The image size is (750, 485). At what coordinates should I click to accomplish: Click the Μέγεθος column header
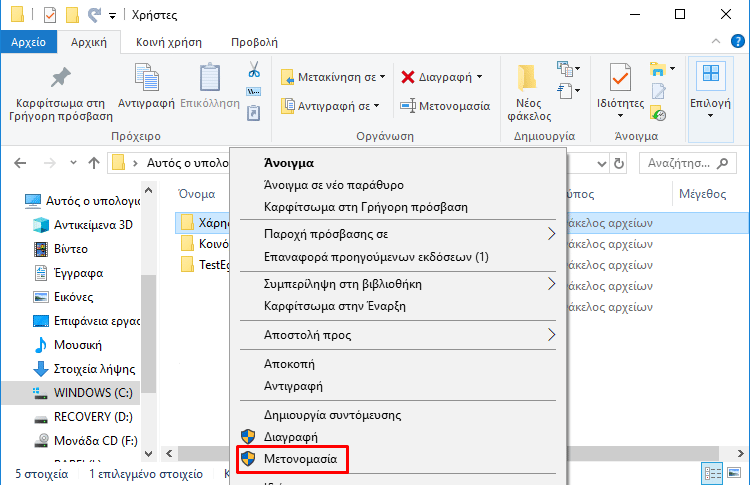[x=703, y=194]
